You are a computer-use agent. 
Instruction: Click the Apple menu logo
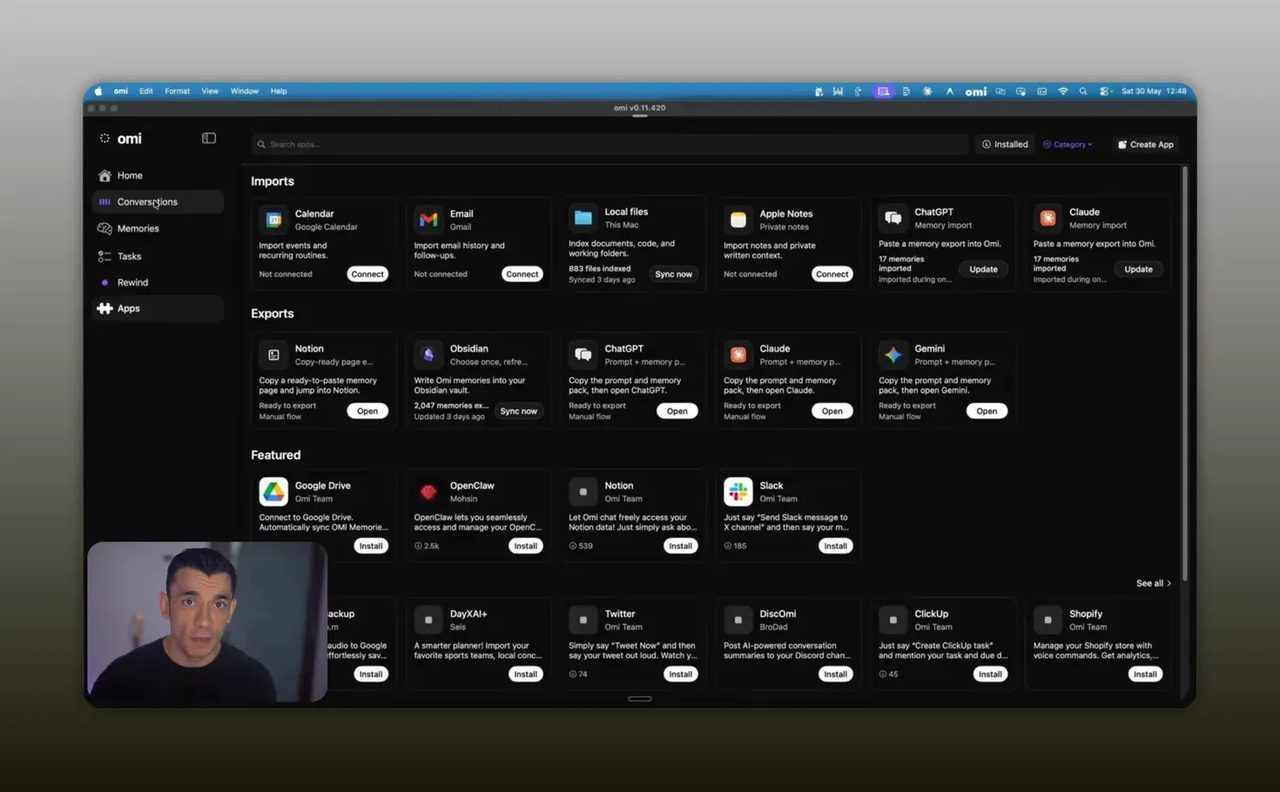tap(98, 91)
